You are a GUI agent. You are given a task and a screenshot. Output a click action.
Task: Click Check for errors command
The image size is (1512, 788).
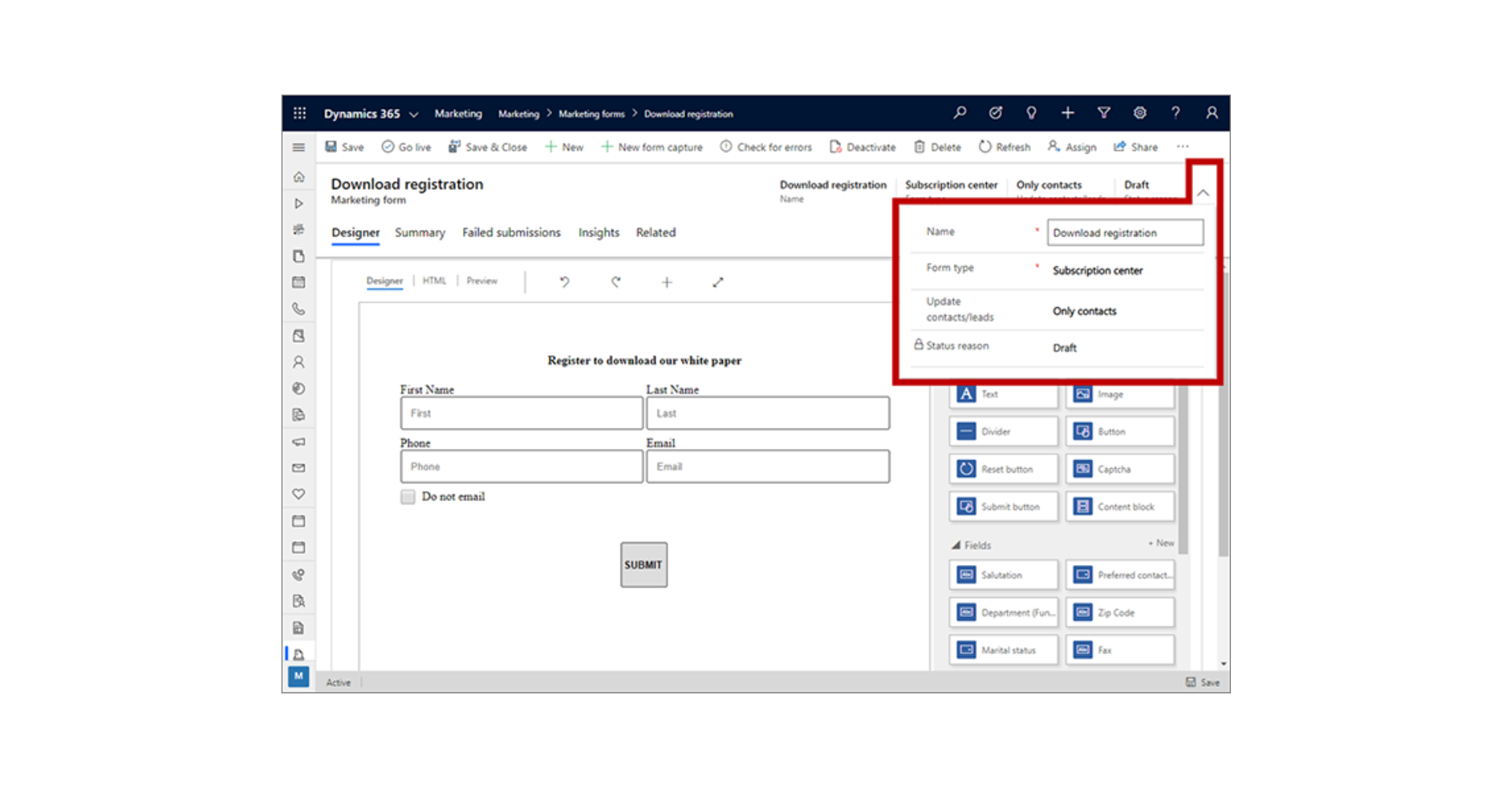pyautogui.click(x=765, y=147)
